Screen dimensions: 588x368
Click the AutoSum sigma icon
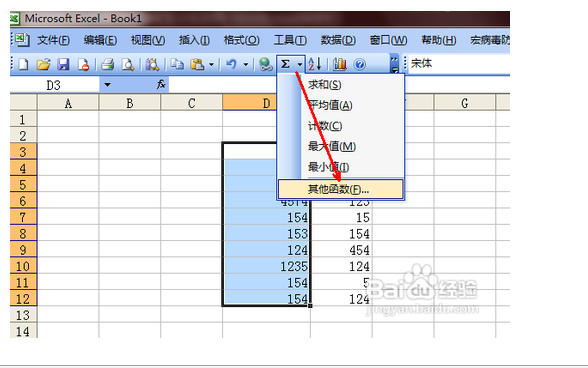click(285, 65)
